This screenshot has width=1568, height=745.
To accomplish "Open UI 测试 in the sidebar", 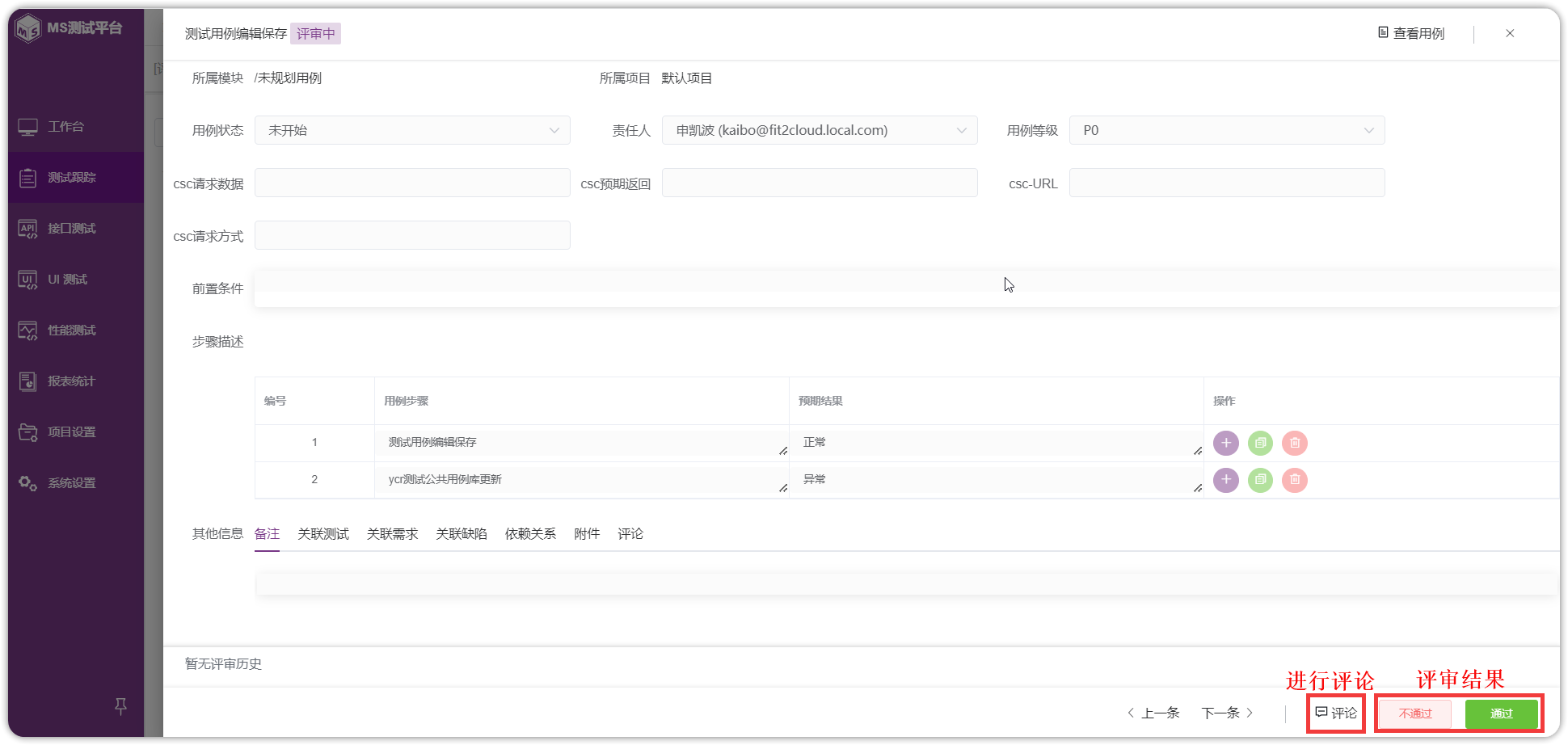I will (76, 280).
